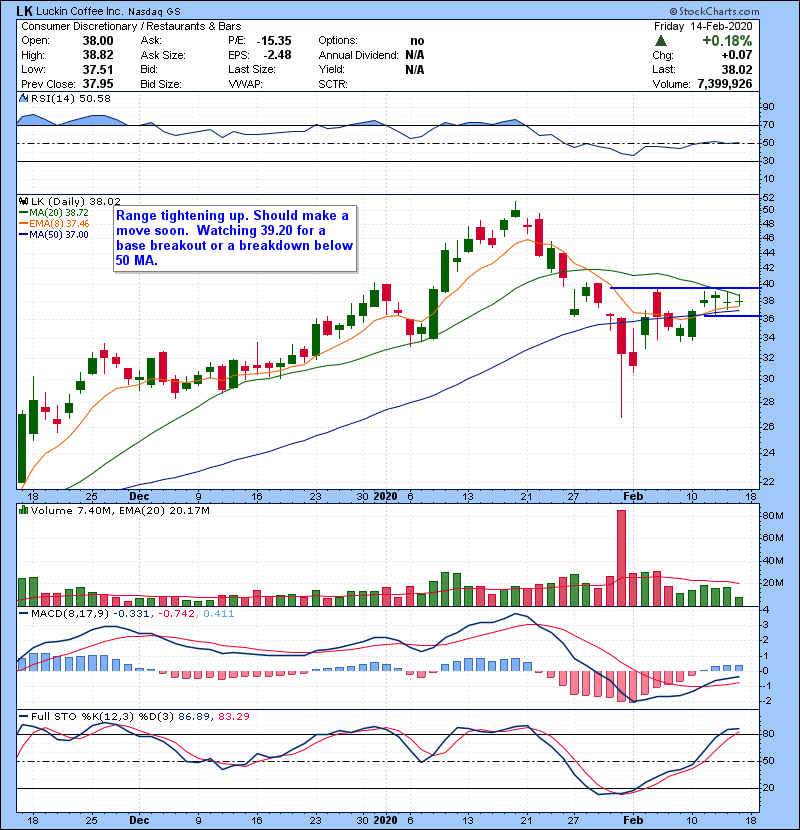800x830 pixels.
Task: Click the EPS value -2.48
Action: 277,55
